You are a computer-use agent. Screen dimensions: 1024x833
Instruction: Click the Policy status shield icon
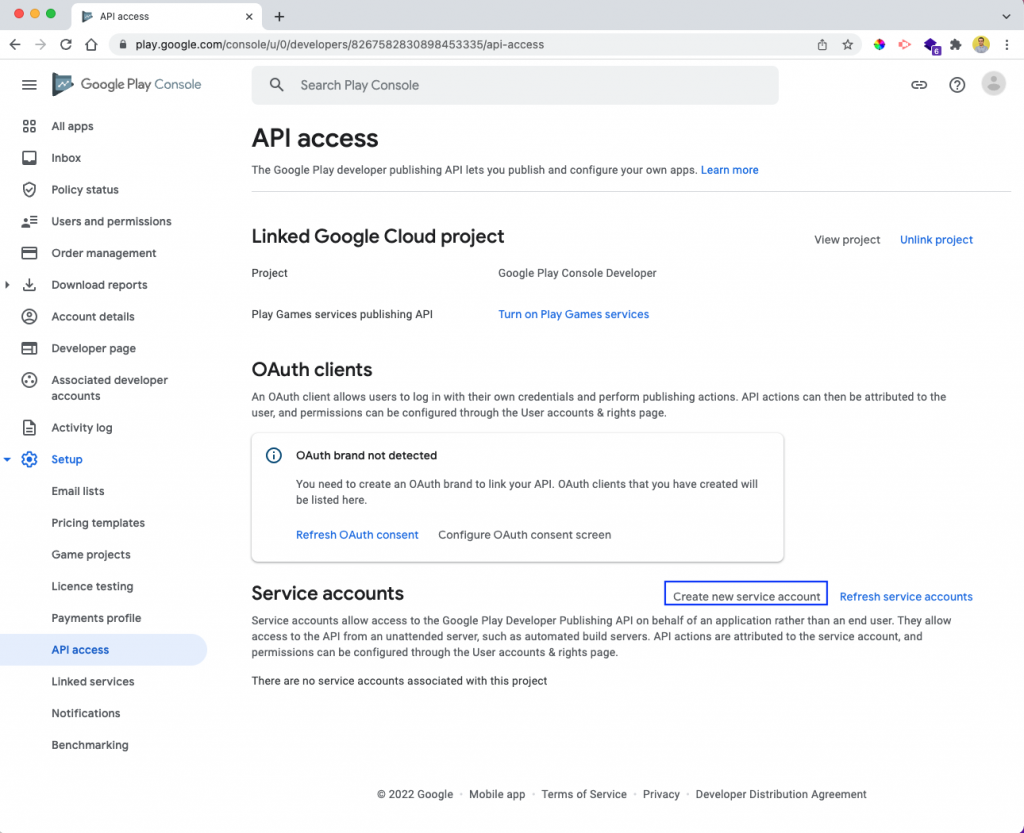point(29,189)
